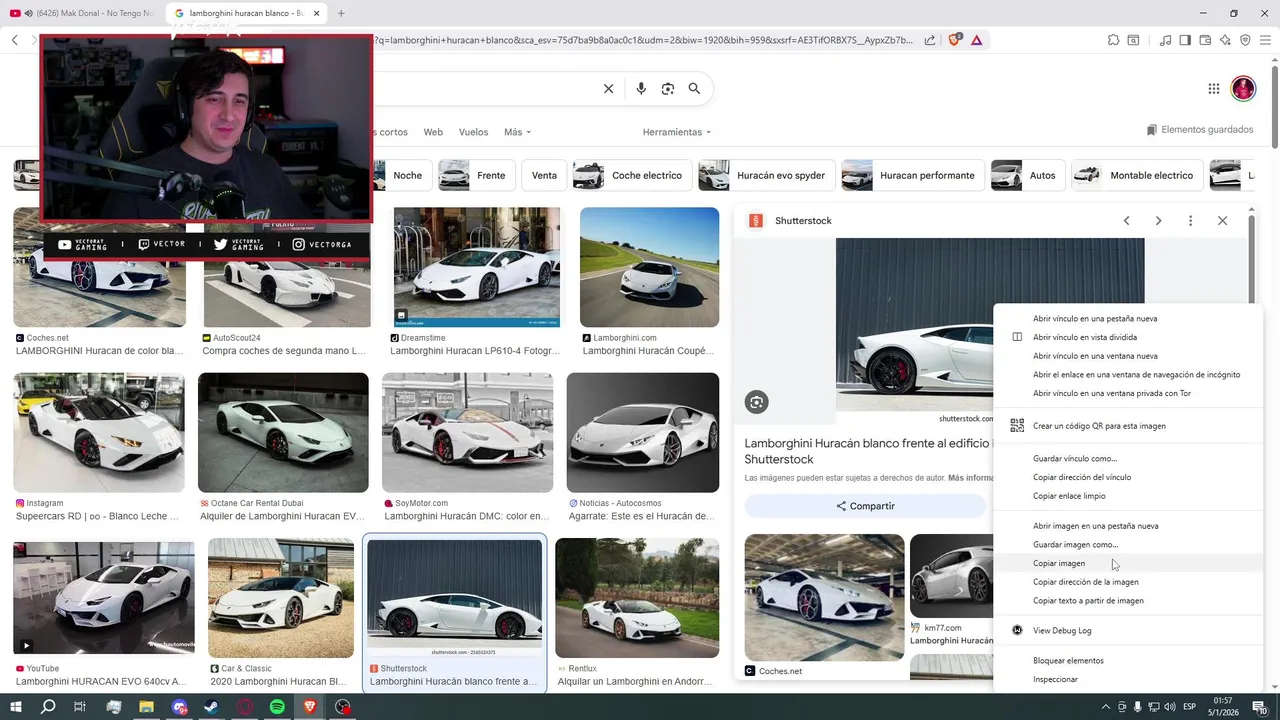This screenshot has height=720, width=1280.
Task: Show hidden system tray icons chevron
Action: (x=1105, y=707)
